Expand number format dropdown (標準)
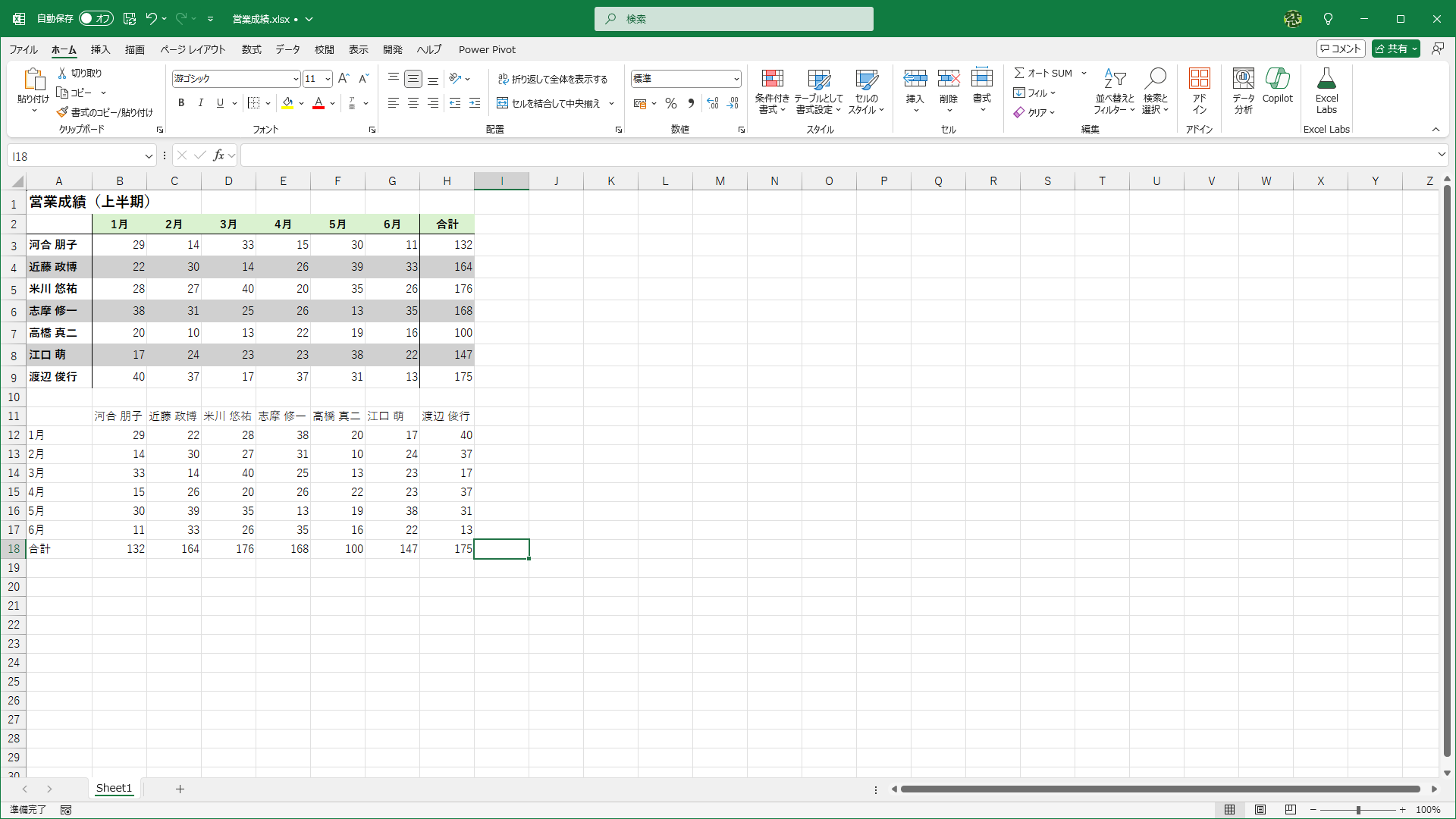Image resolution: width=1456 pixels, height=819 pixels. (x=736, y=79)
